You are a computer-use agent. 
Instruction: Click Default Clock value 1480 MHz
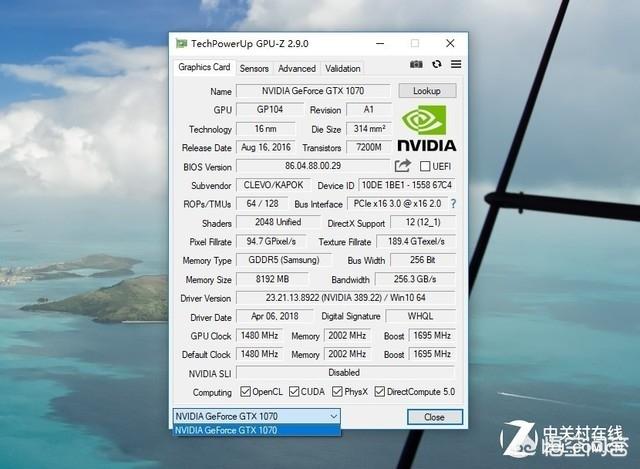(x=259, y=354)
